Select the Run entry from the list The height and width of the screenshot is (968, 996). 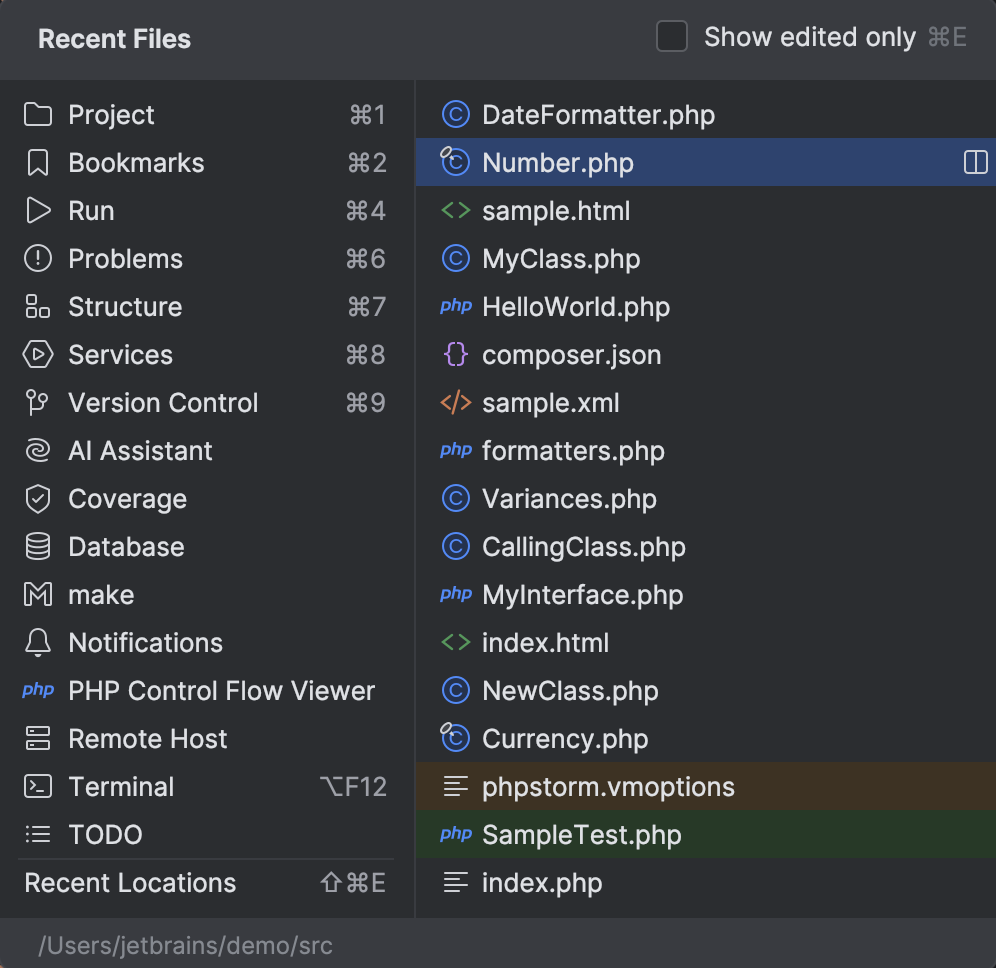92,210
